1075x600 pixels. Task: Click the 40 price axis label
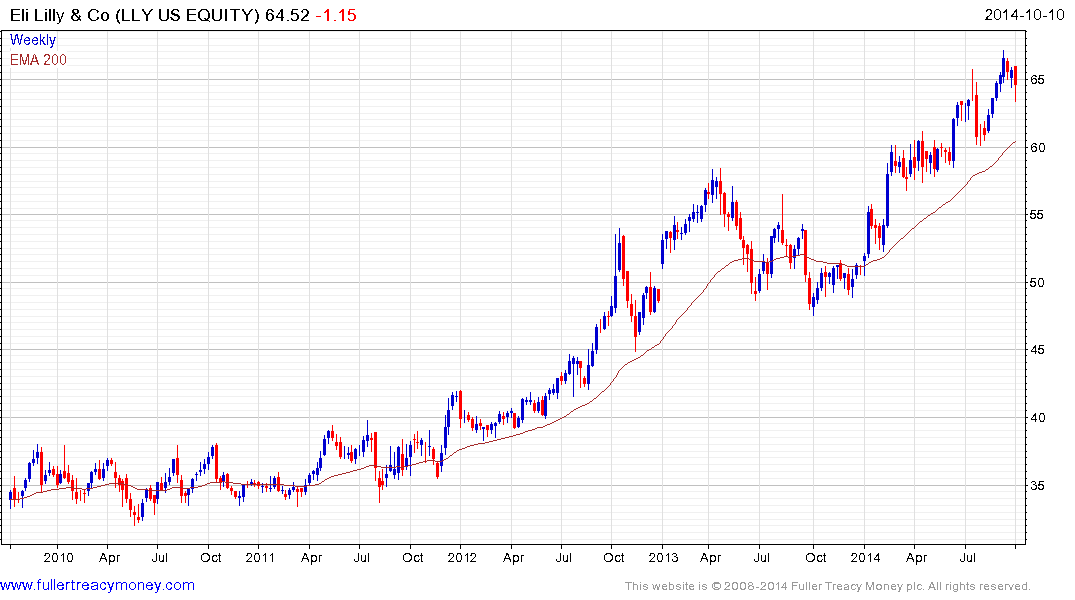coord(1037,418)
